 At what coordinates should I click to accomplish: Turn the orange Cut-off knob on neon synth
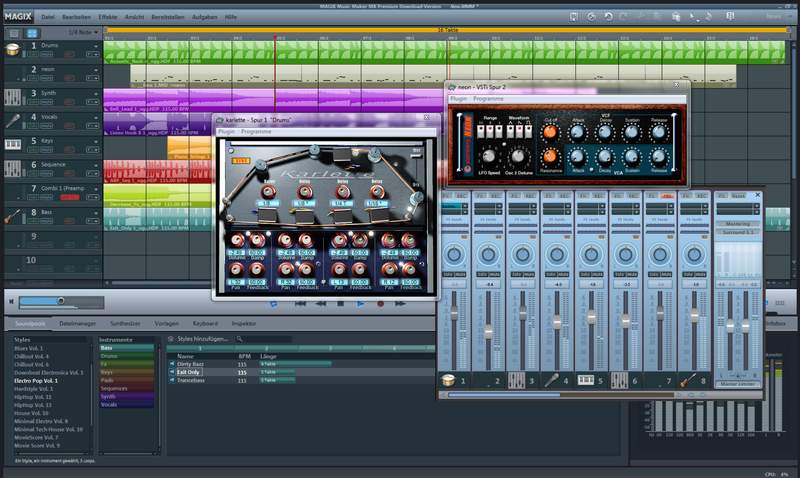click(550, 133)
